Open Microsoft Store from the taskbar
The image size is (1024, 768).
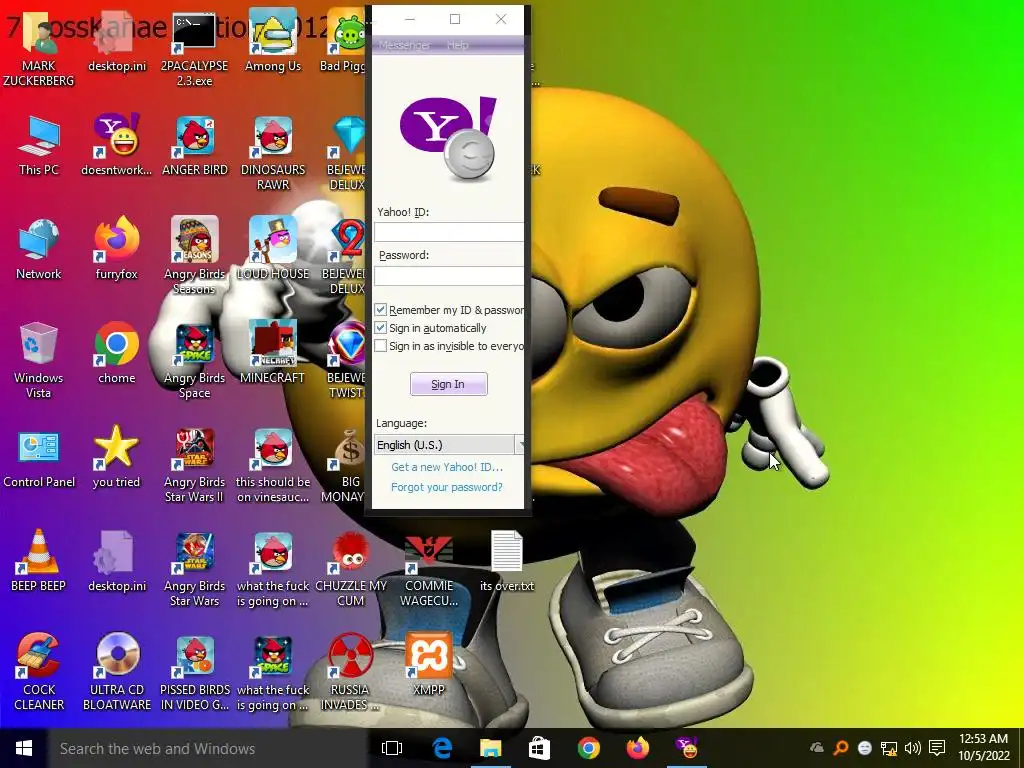click(x=539, y=748)
